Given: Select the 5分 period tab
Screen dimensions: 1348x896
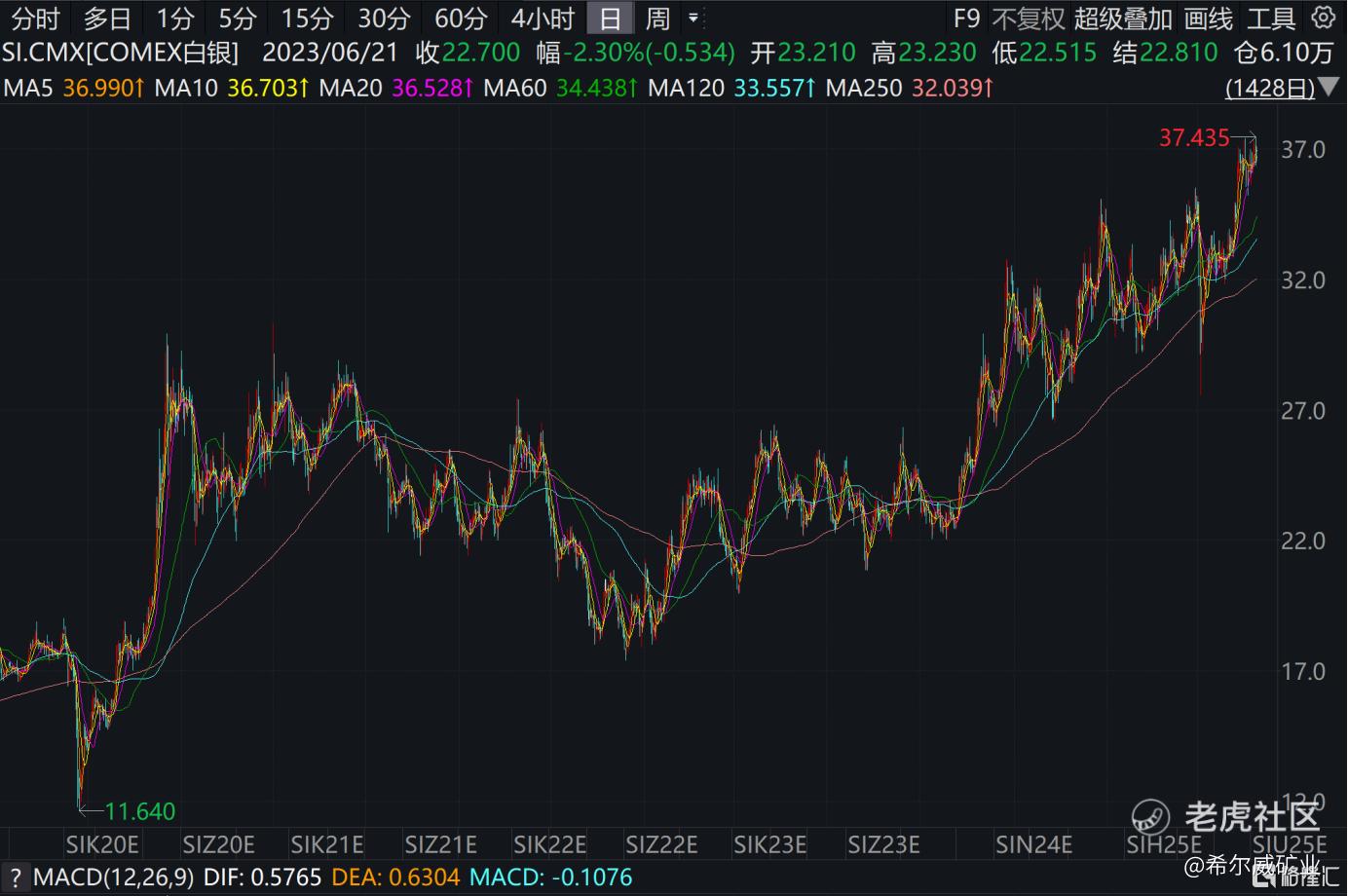Looking at the screenshot, I should click(x=237, y=19).
